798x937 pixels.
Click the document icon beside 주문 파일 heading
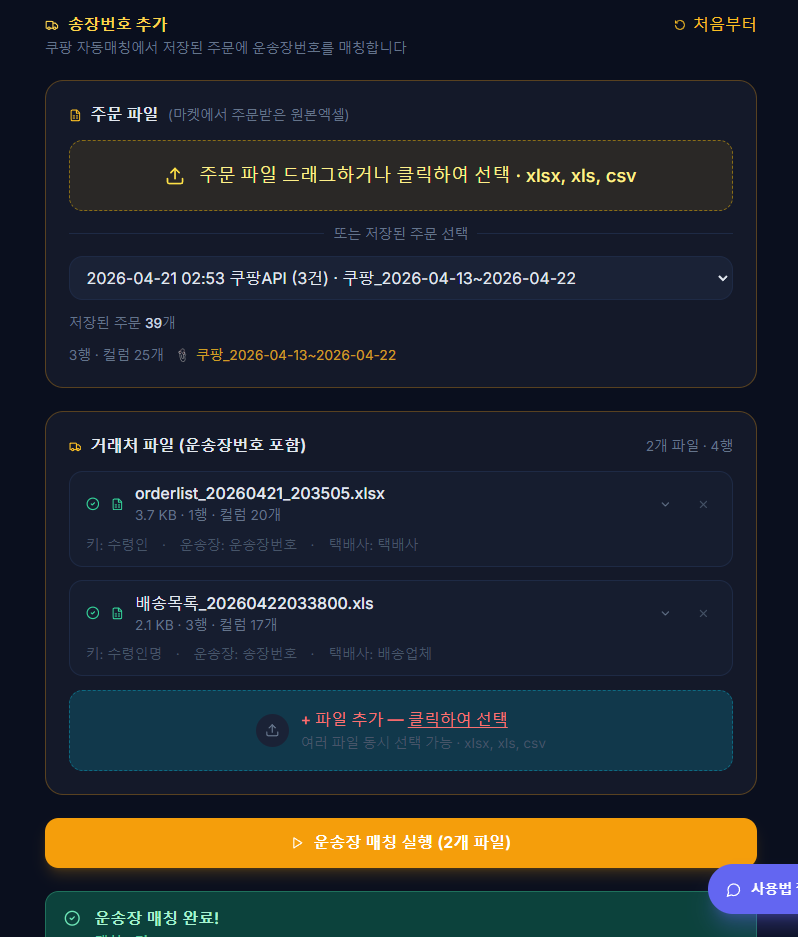(x=74, y=114)
